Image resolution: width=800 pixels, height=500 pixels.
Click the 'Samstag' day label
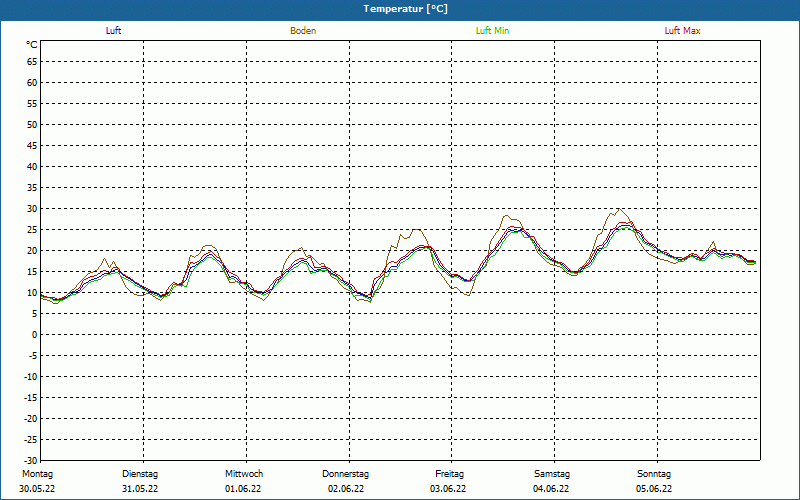pos(552,474)
